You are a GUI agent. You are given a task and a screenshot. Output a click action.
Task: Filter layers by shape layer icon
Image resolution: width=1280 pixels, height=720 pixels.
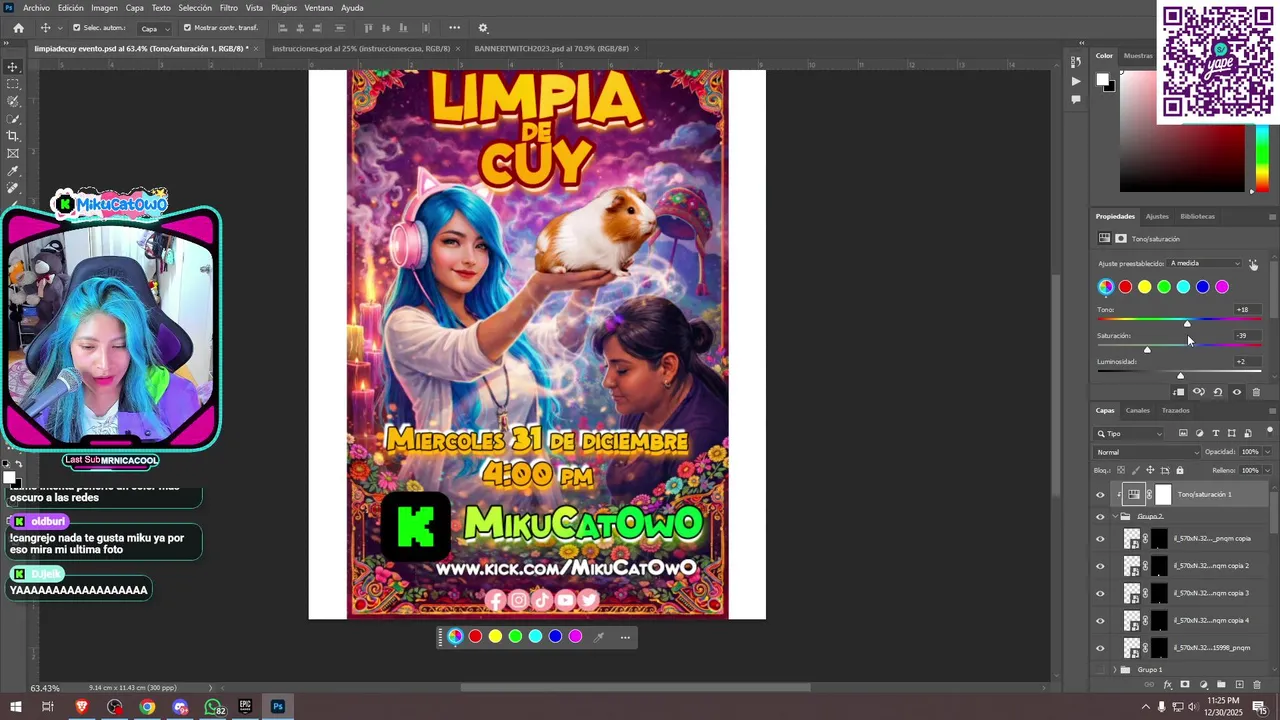pos(1231,433)
